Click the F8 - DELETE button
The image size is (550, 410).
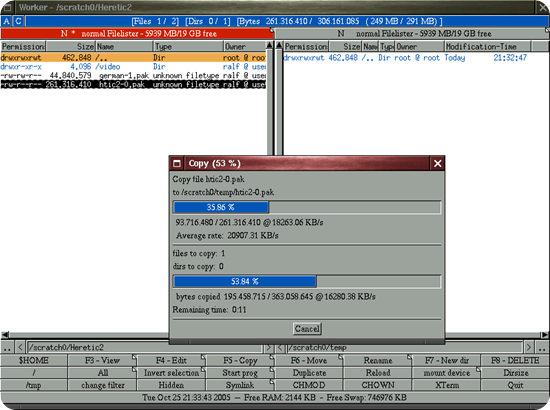[515, 360]
